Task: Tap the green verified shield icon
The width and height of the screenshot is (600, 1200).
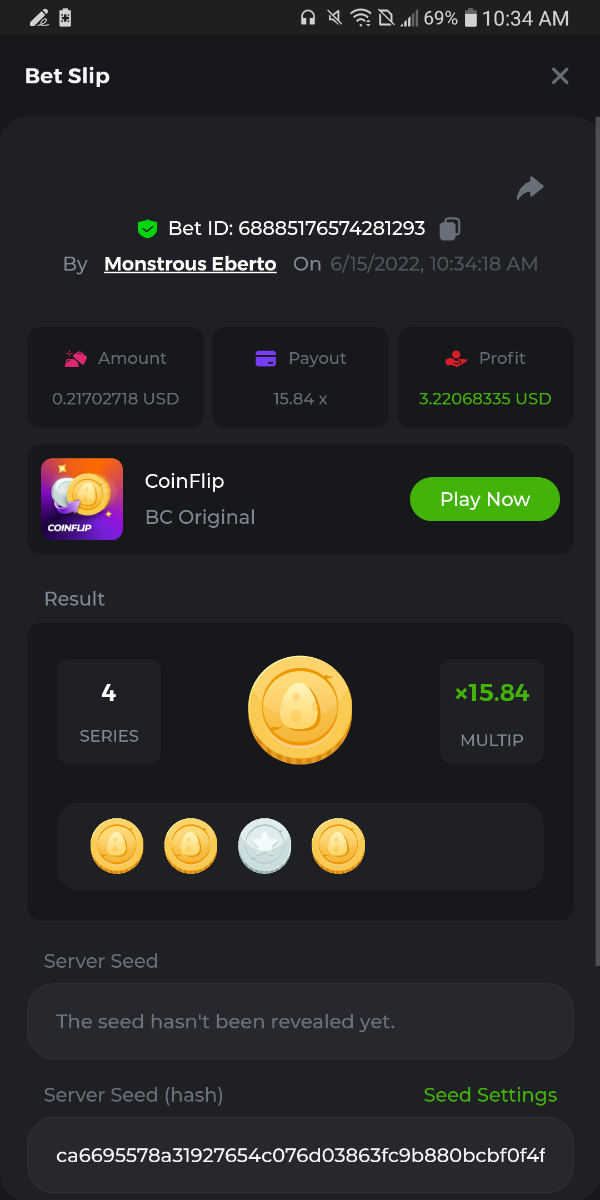Action: click(148, 229)
